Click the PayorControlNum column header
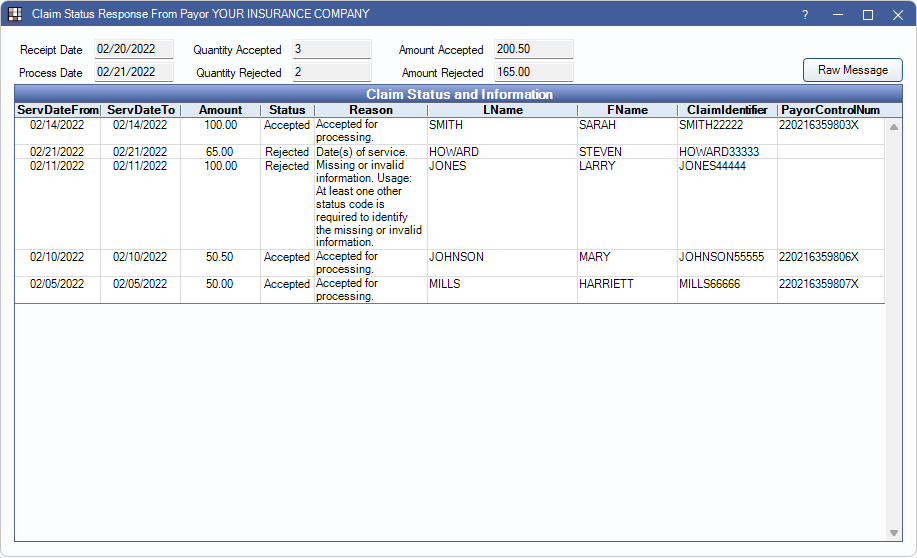The width and height of the screenshot is (917, 558). coord(830,110)
